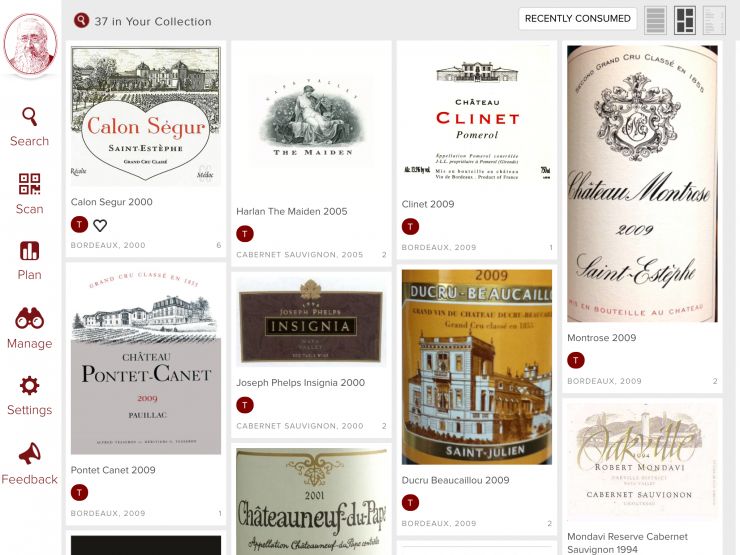Click the portrait logo at top left

point(30,44)
